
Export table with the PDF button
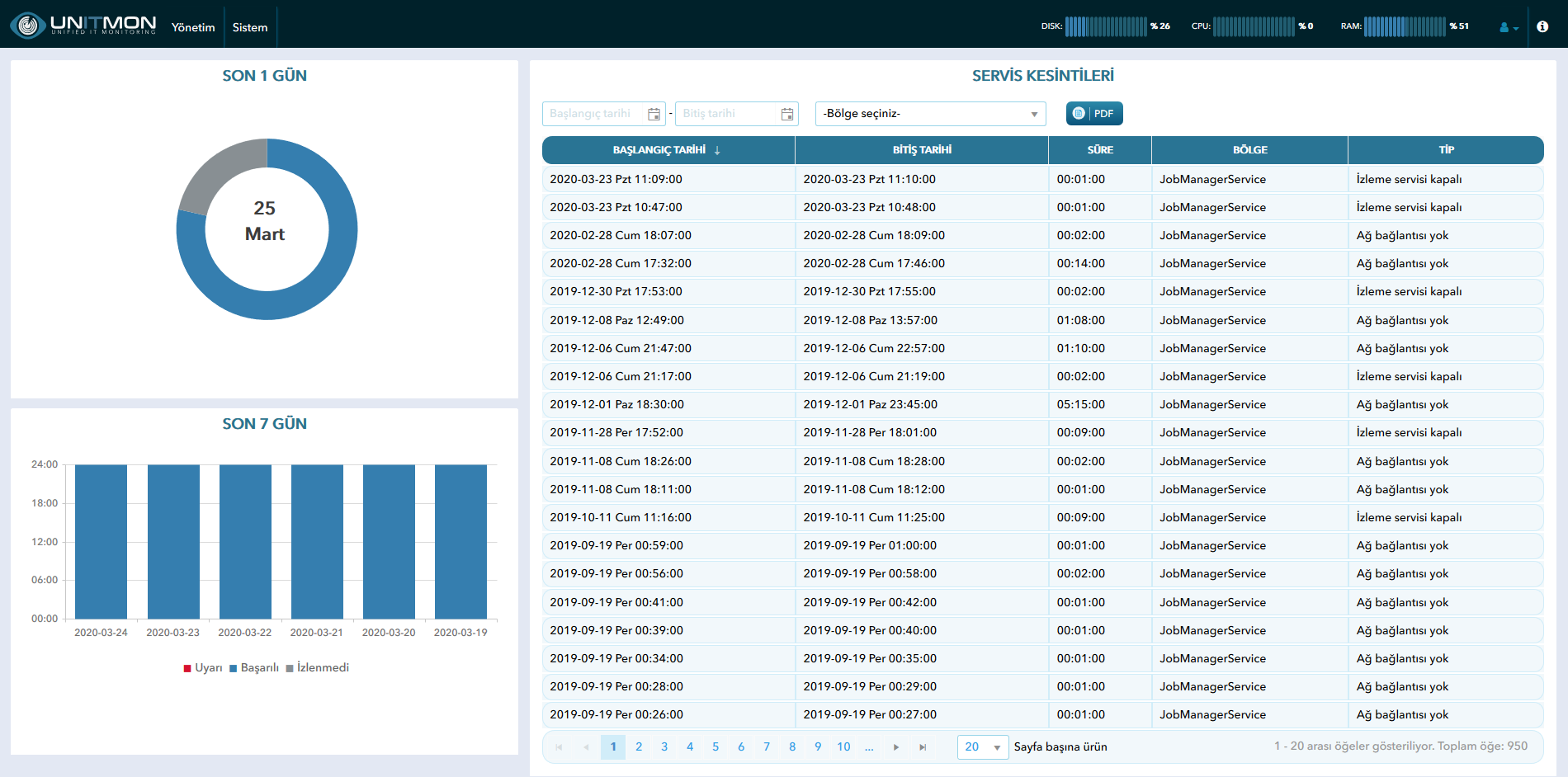[x=1094, y=114]
